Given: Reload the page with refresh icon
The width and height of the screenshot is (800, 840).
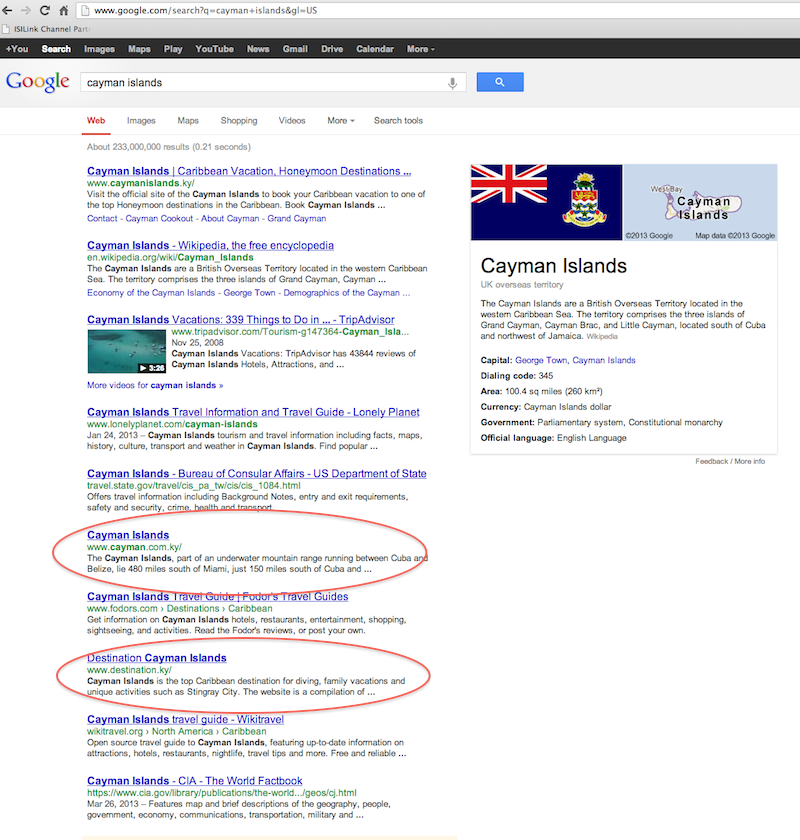Looking at the screenshot, I should pyautogui.click(x=45, y=10).
